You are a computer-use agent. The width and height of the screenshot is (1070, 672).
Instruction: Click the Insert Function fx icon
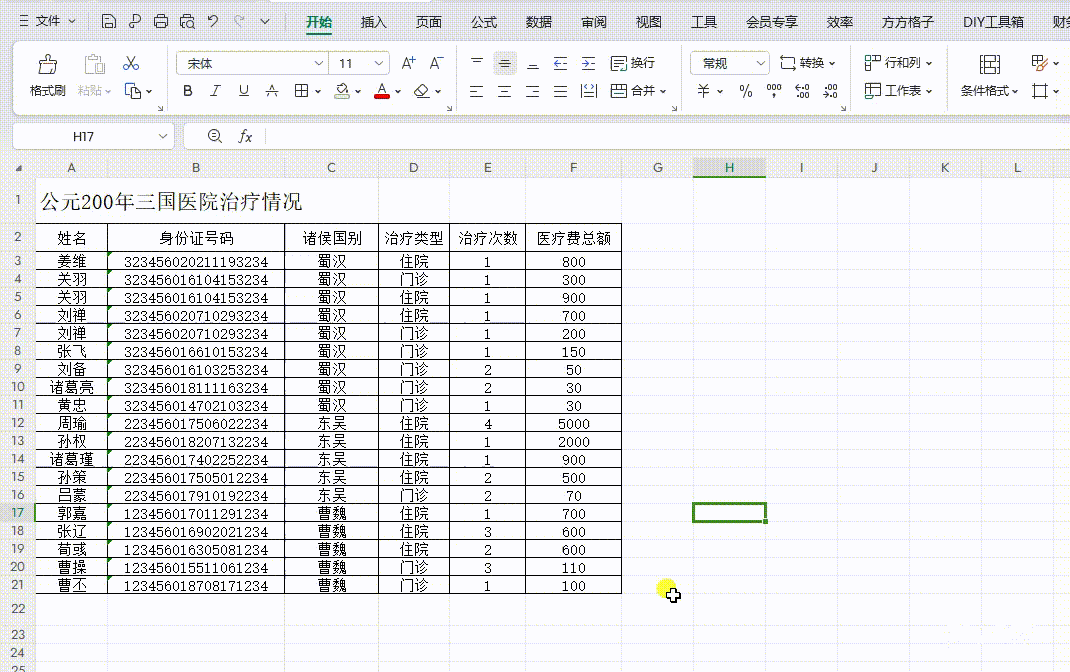(x=245, y=136)
